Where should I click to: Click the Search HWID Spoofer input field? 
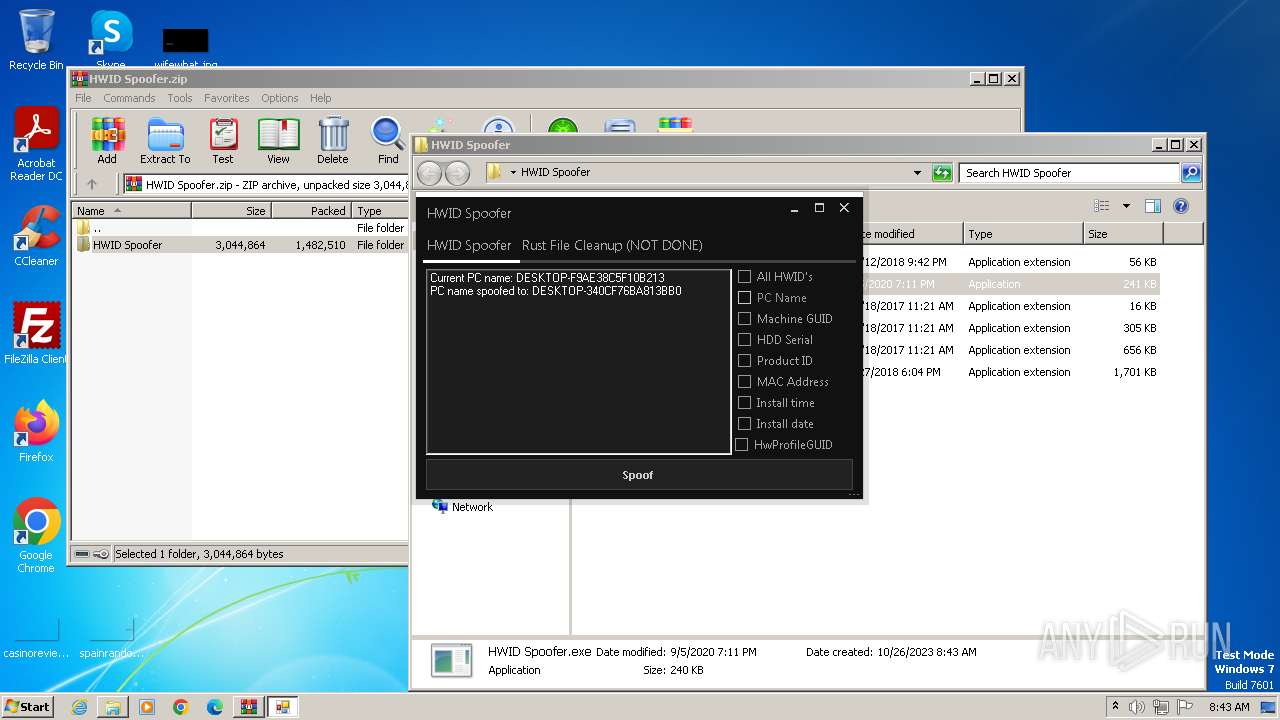[1070, 173]
